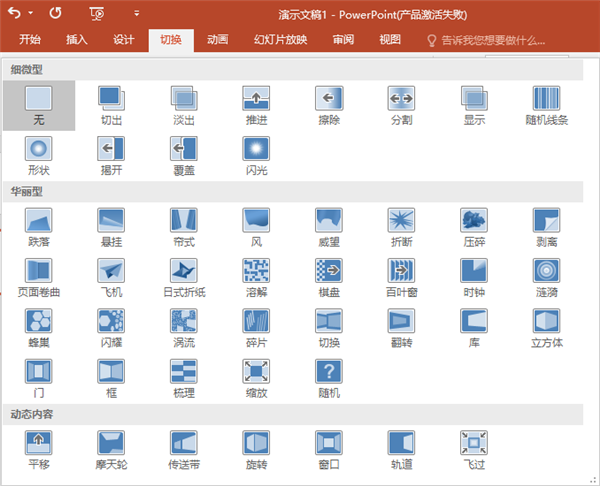Open the 幻灯片放映 Slide Show tab
600x486 pixels.
280,39
